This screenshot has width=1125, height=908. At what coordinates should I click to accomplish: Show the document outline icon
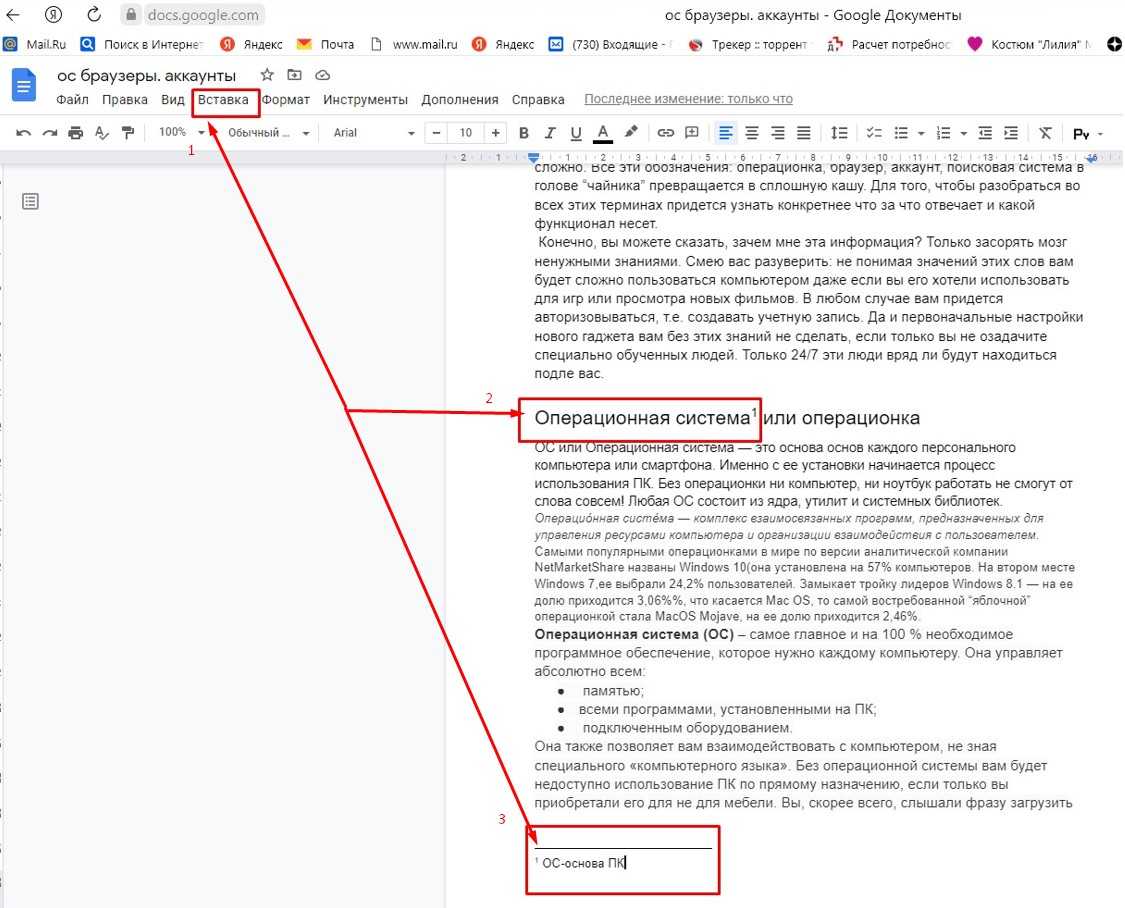pos(30,202)
